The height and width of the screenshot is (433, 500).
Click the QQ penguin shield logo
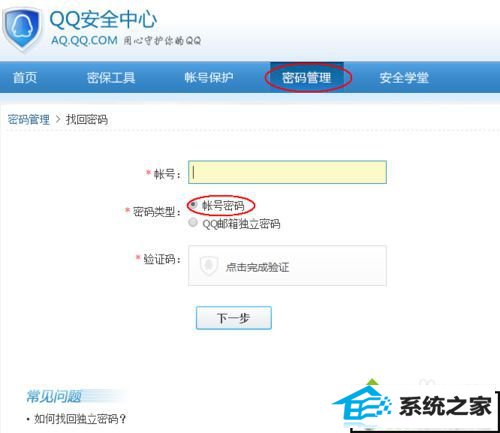click(x=22, y=29)
